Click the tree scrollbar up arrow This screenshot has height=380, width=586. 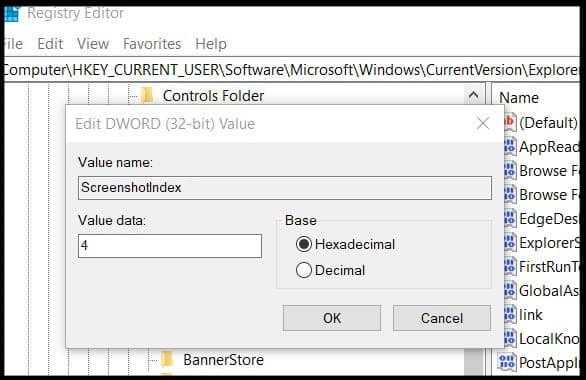[x=473, y=95]
